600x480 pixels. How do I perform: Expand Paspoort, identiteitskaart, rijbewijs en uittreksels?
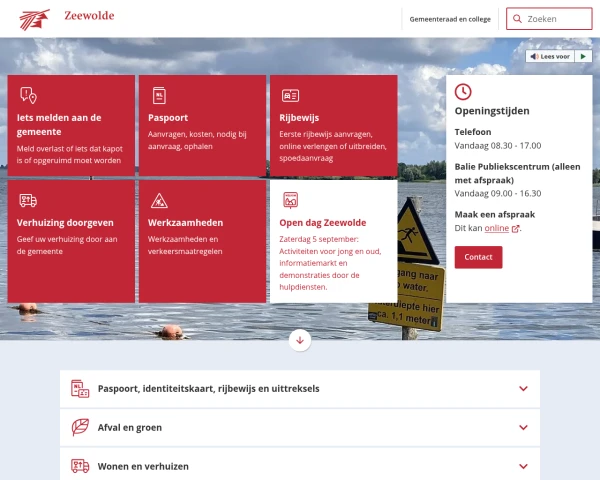pyautogui.click(x=300, y=389)
